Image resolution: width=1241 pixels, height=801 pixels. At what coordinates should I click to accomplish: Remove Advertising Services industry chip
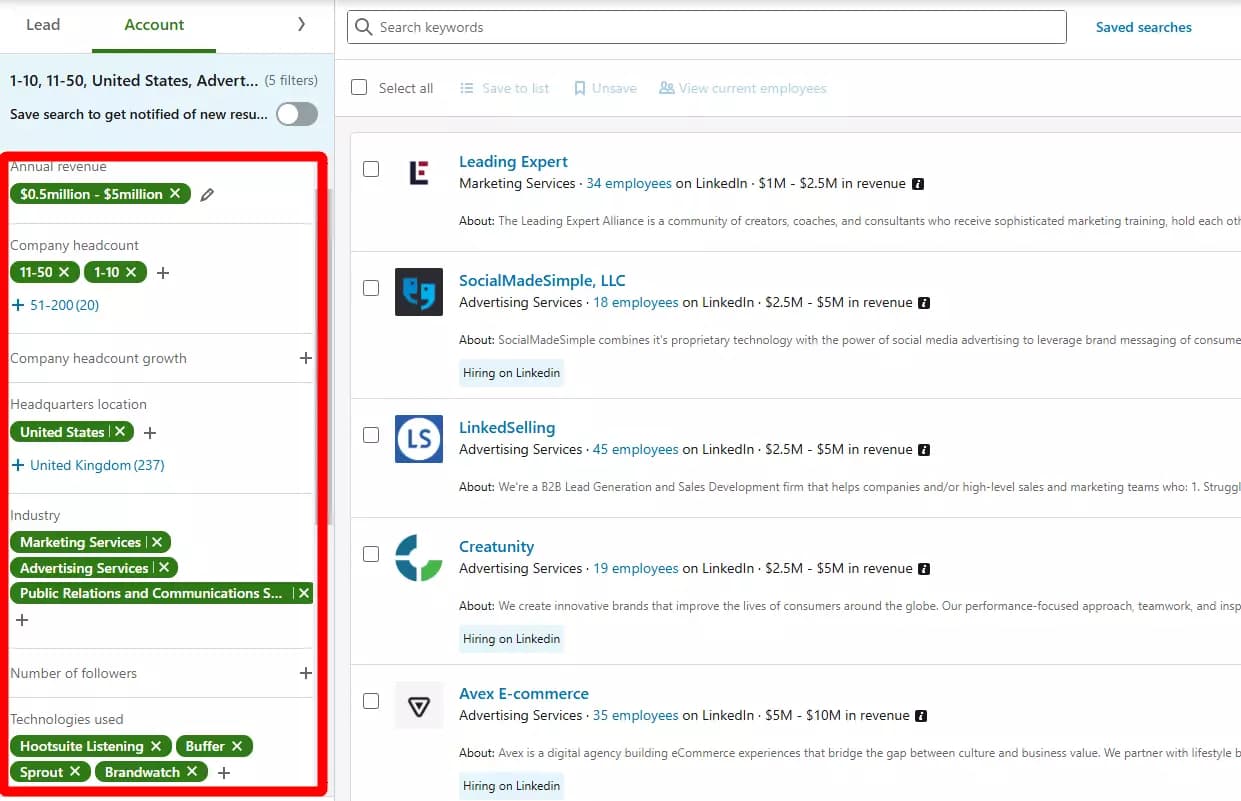tap(164, 568)
